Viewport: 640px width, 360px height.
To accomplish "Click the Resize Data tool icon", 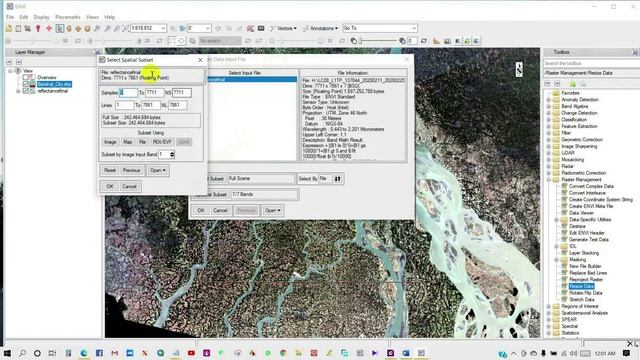I will [564, 286].
